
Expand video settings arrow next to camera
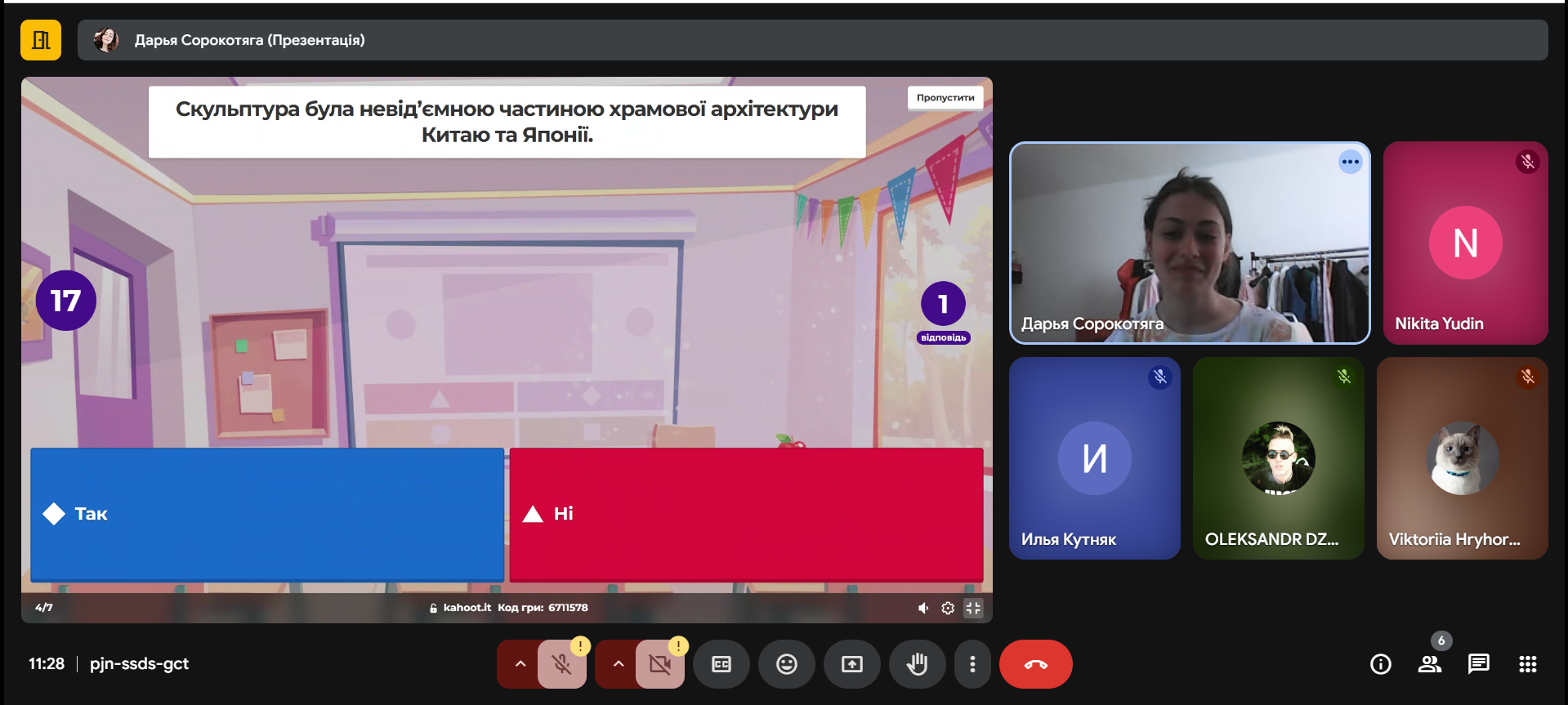(618, 664)
